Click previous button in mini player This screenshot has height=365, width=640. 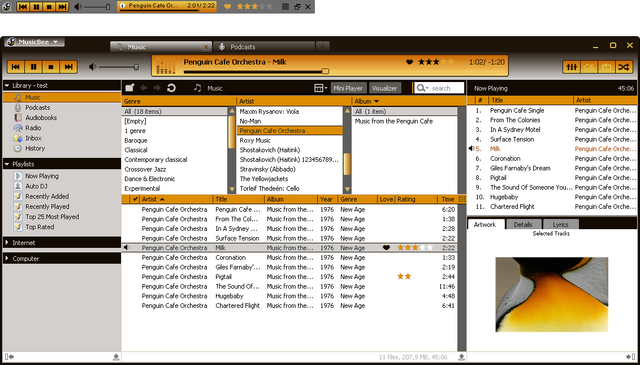[x=23, y=7]
